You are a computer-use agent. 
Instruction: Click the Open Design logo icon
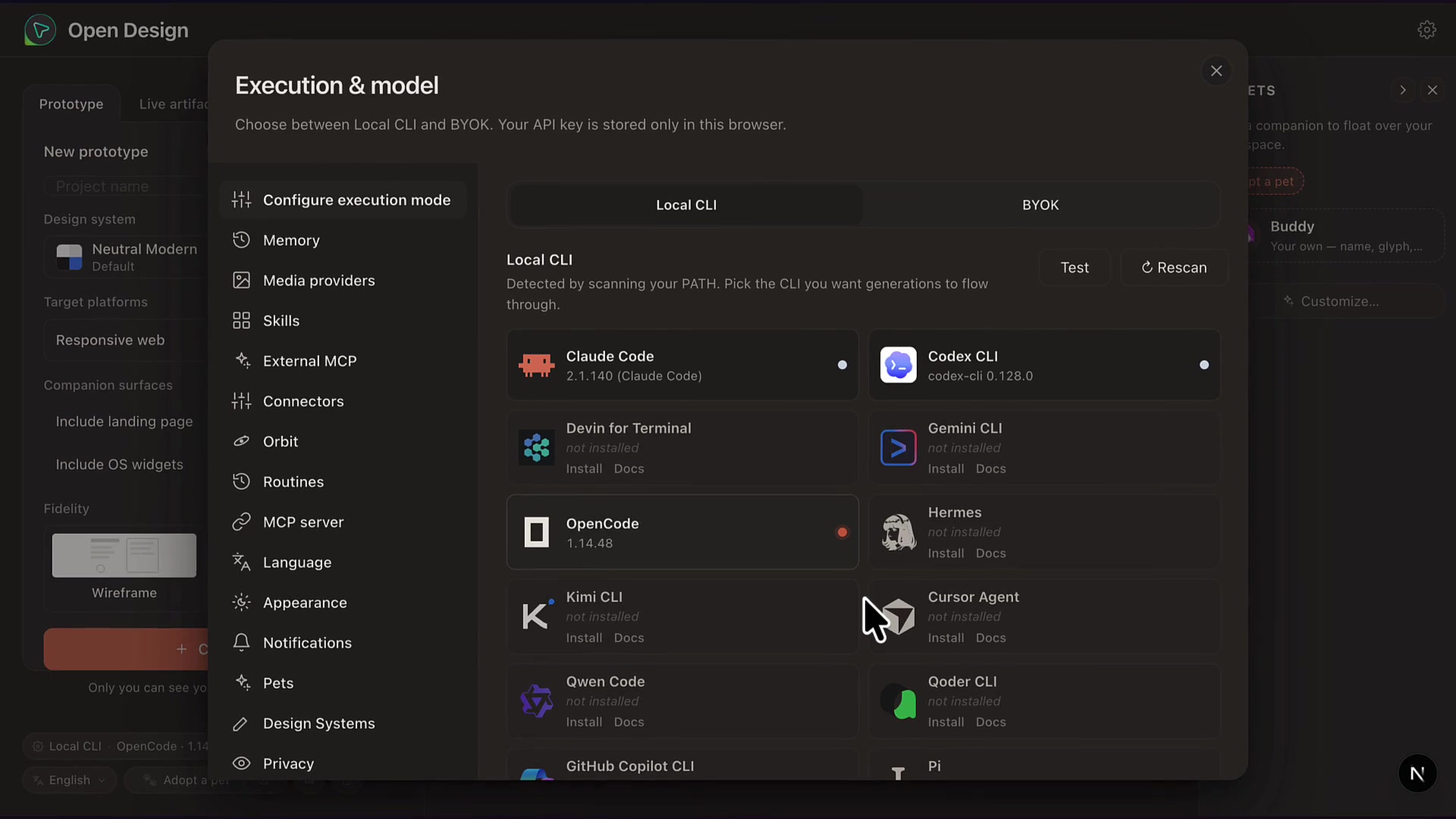point(39,30)
